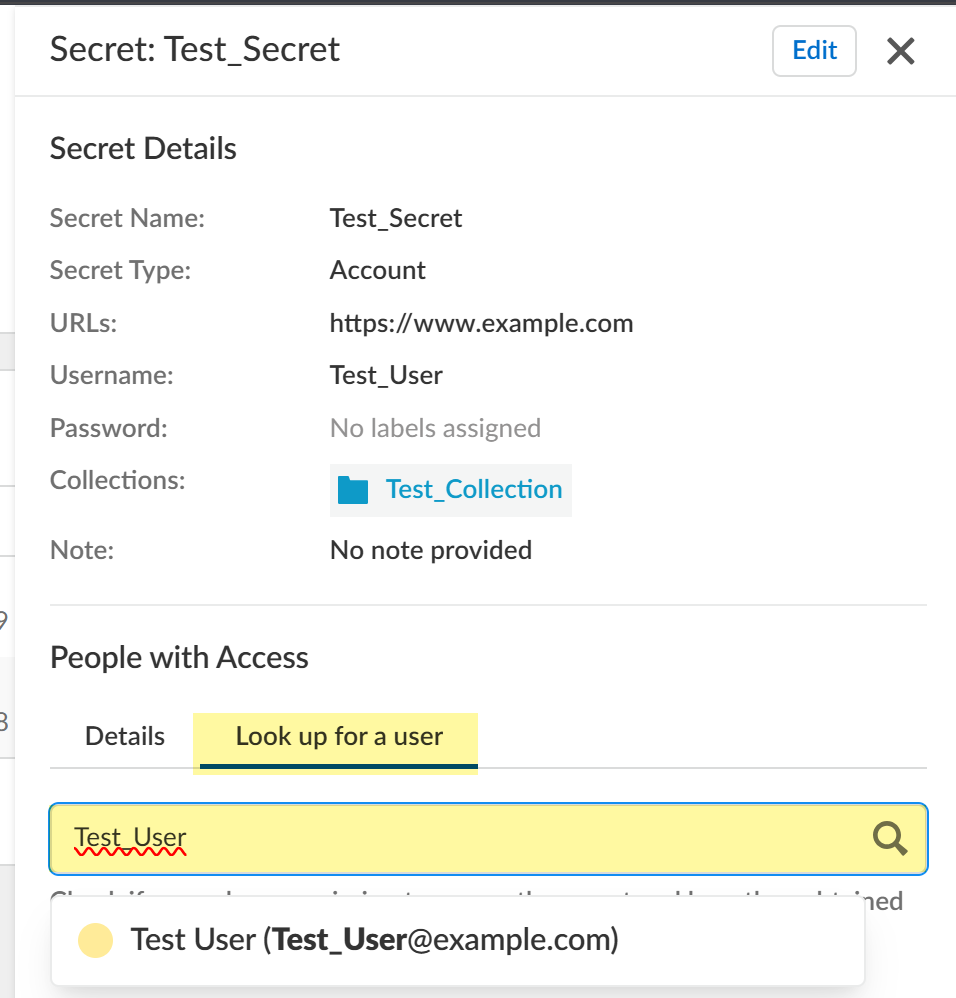956x998 pixels.
Task: Click the Secret: Test_Secret panel title
Action: click(x=195, y=49)
